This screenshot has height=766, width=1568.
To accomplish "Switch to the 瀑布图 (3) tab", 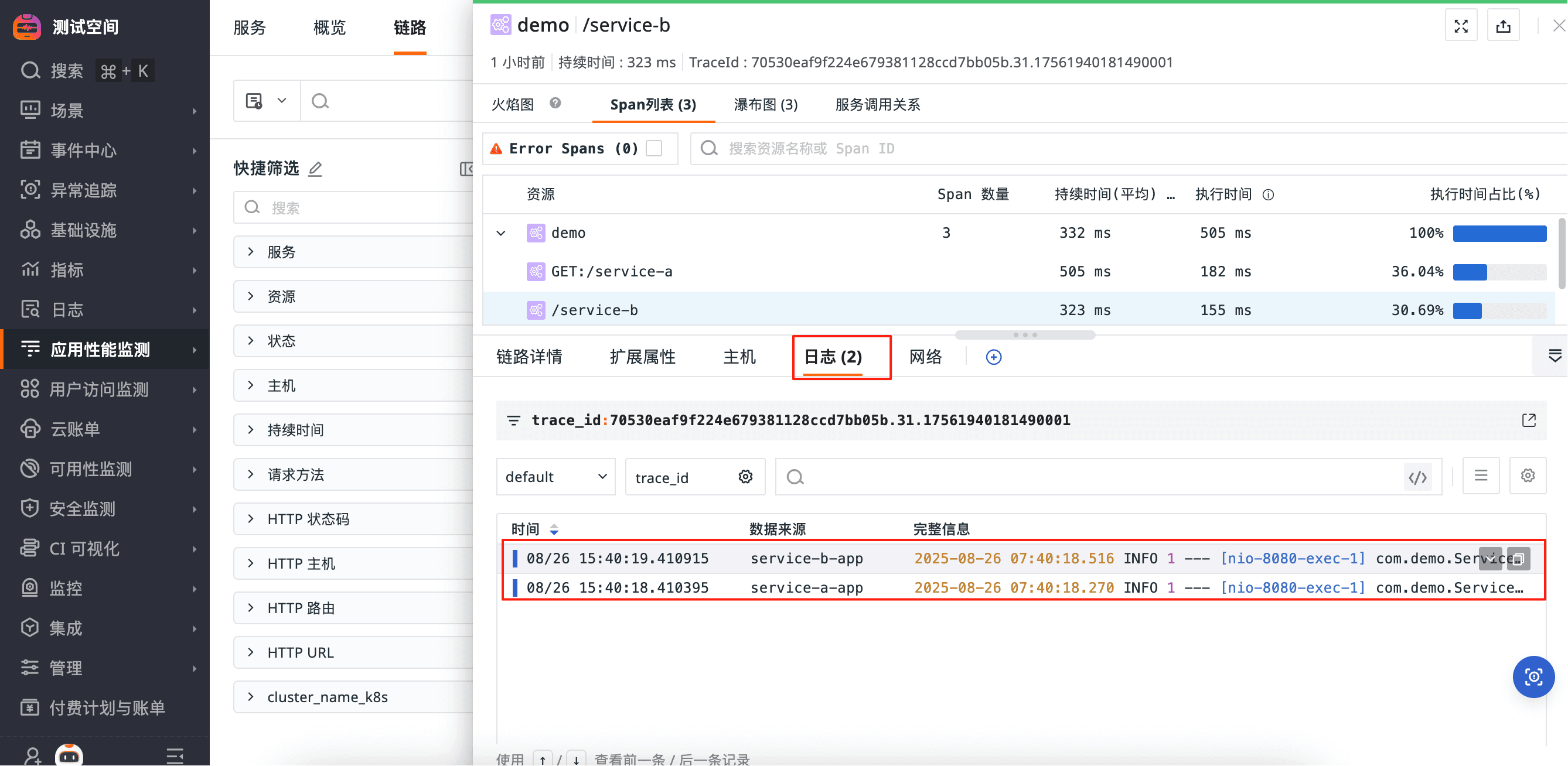I will pos(766,105).
